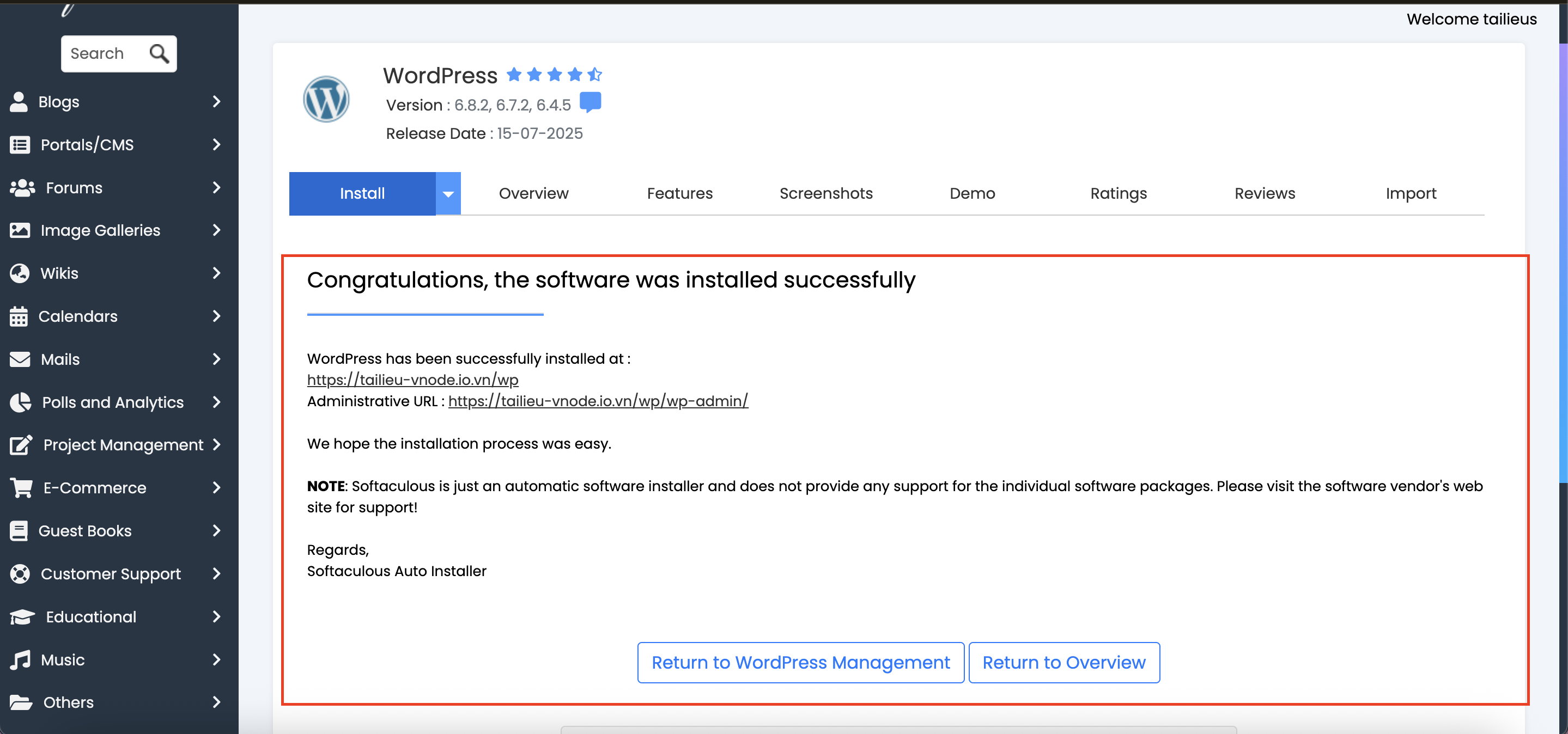
Task: Click the WordPress logo
Action: (326, 99)
